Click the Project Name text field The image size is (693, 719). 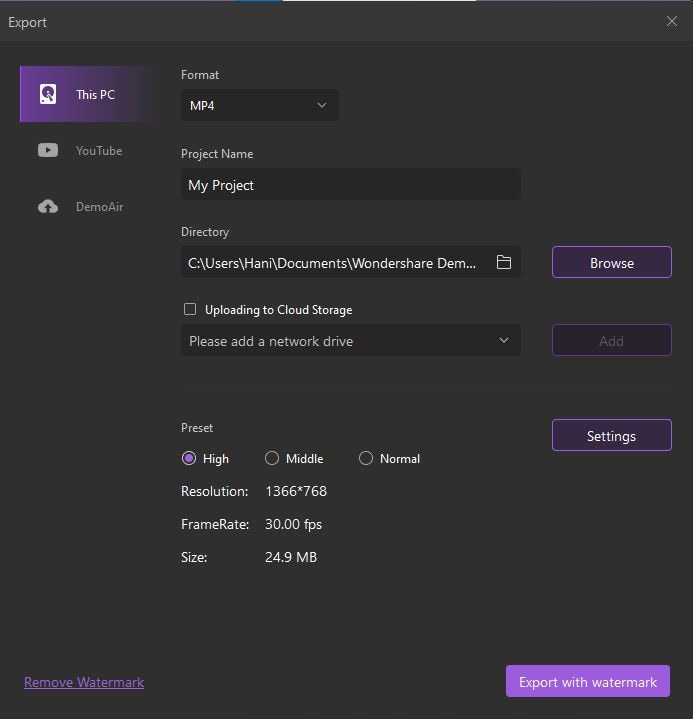coord(350,185)
